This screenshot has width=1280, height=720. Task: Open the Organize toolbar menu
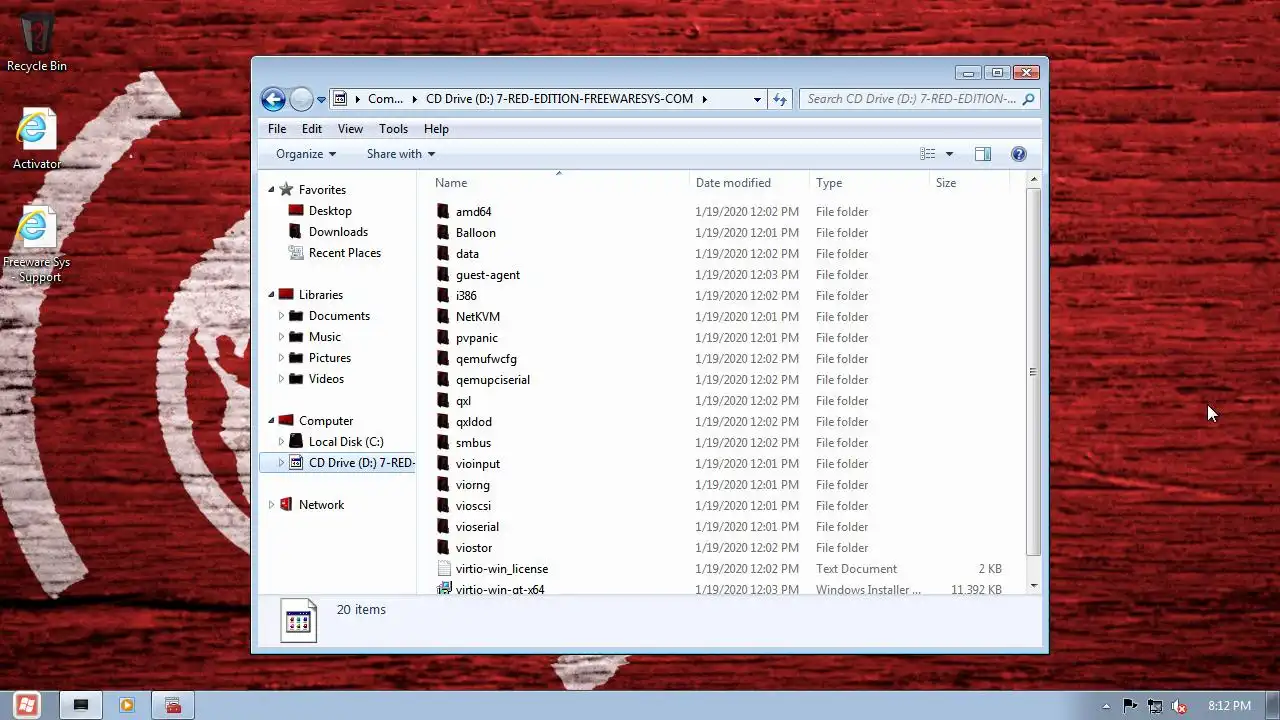306,154
